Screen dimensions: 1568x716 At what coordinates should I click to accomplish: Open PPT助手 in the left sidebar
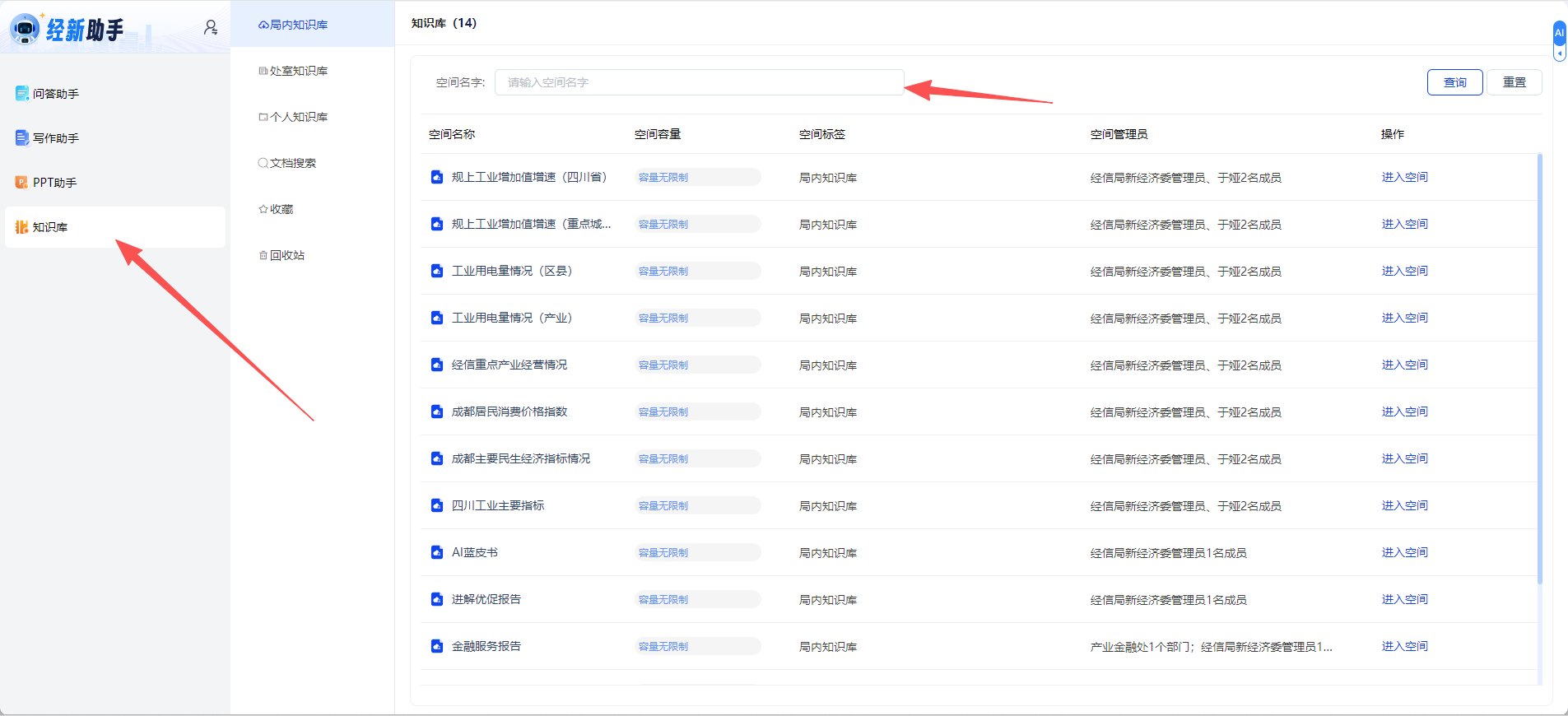click(x=115, y=183)
